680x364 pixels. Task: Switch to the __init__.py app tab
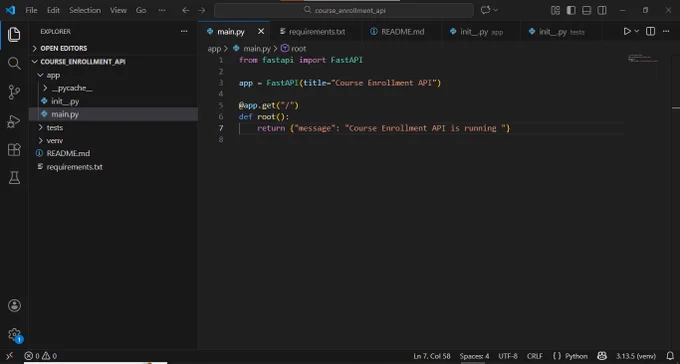click(480, 32)
